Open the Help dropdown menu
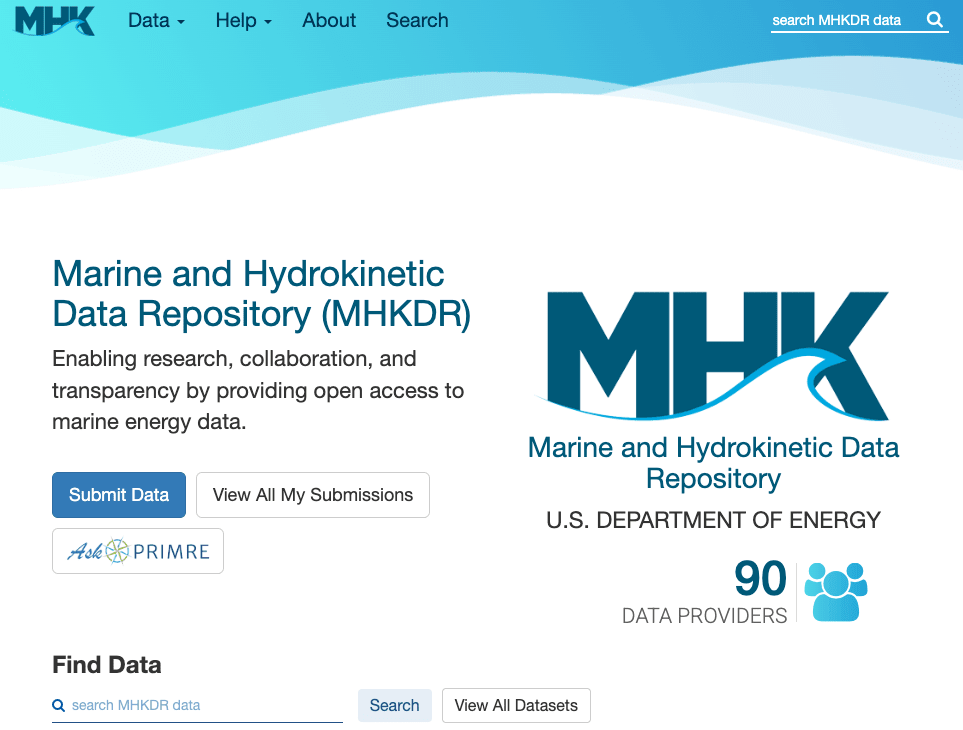This screenshot has height=730, width=963. click(x=243, y=20)
